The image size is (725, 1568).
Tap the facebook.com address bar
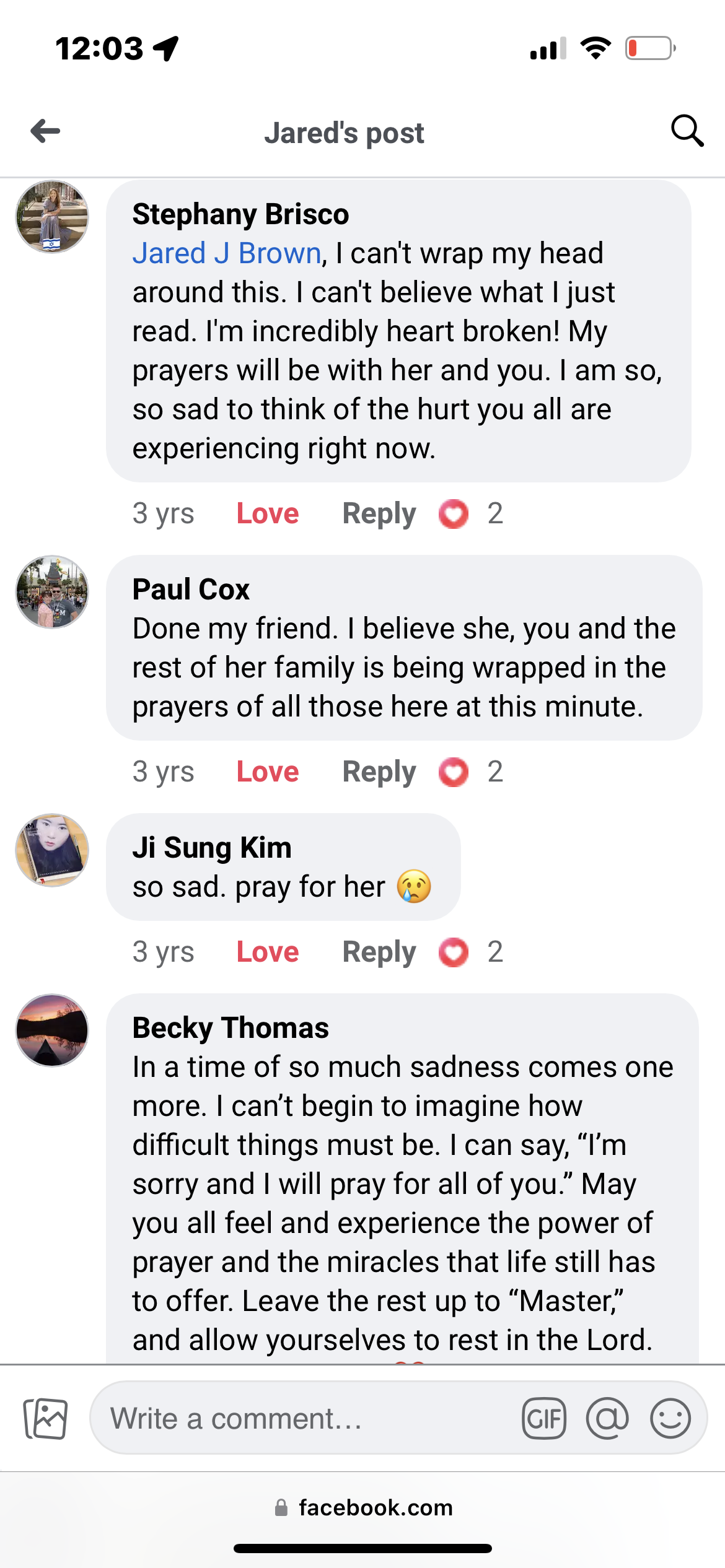click(363, 1508)
